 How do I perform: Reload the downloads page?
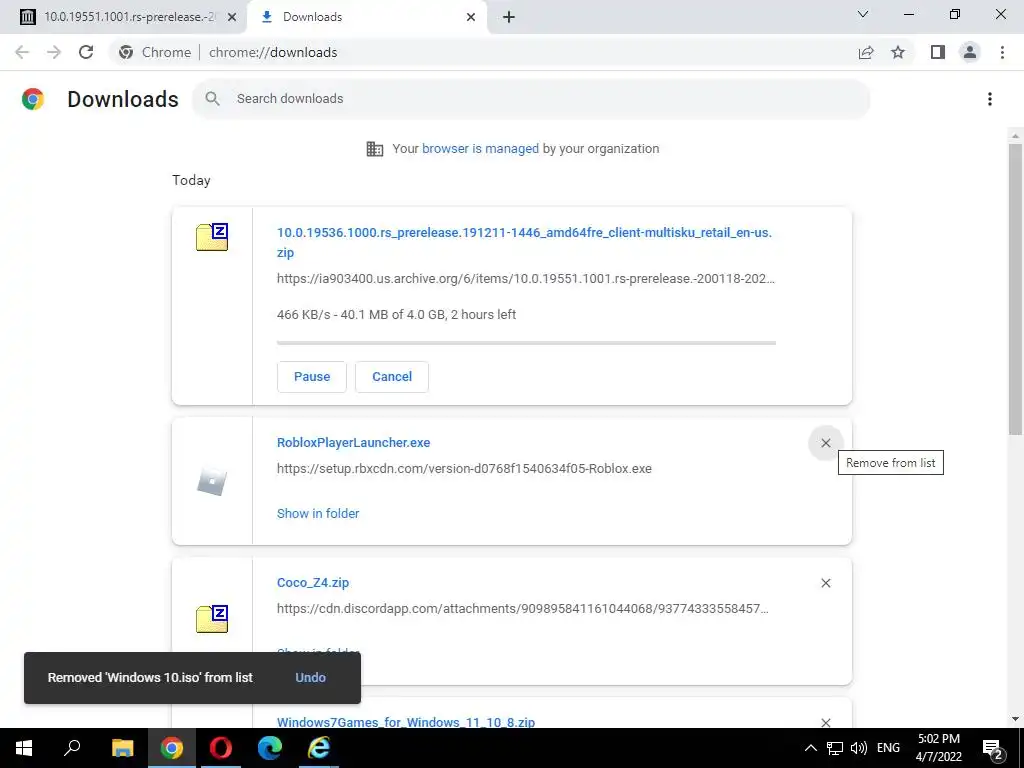(86, 52)
